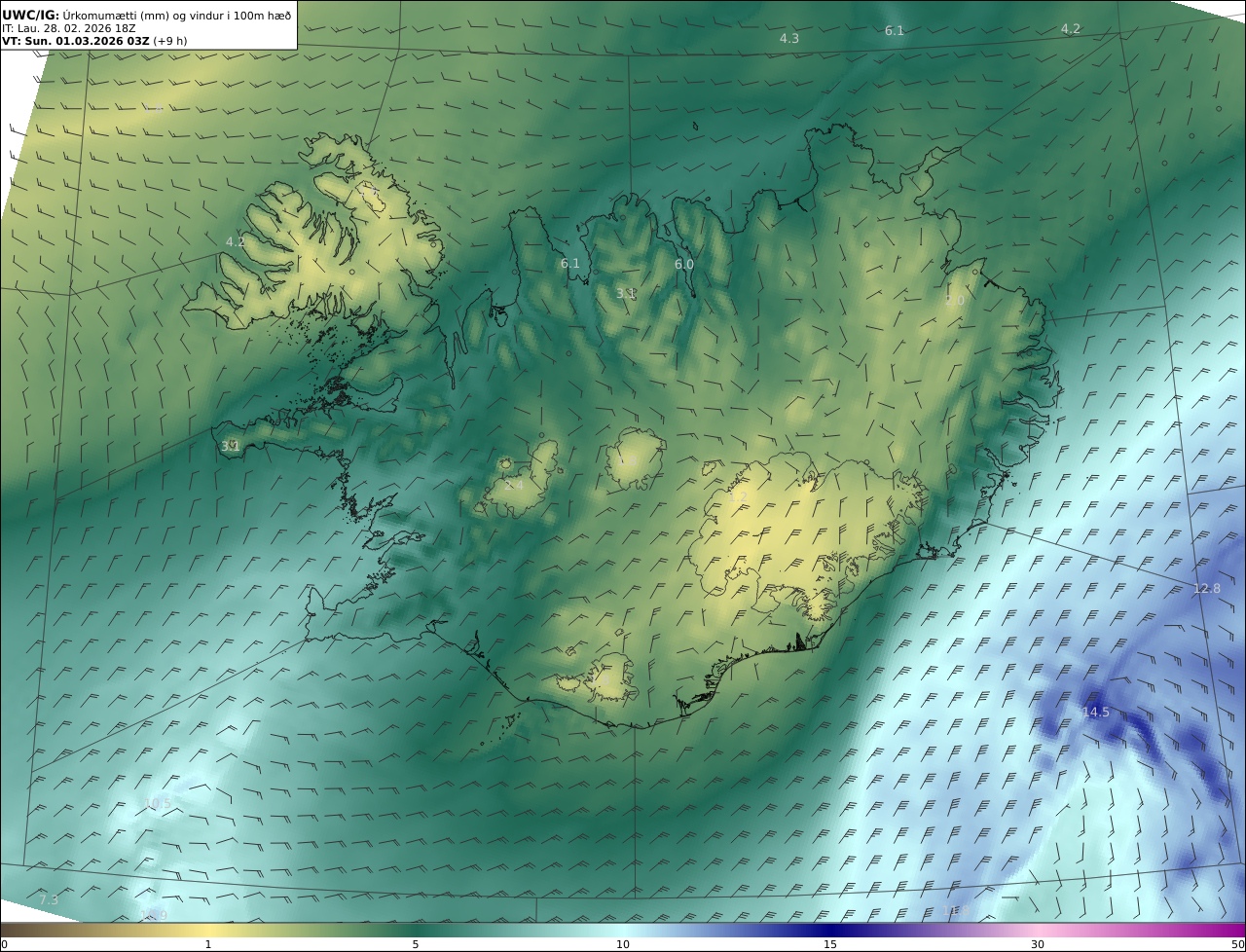
Task: Click the colorbar tick label 30
Action: pos(1038,944)
